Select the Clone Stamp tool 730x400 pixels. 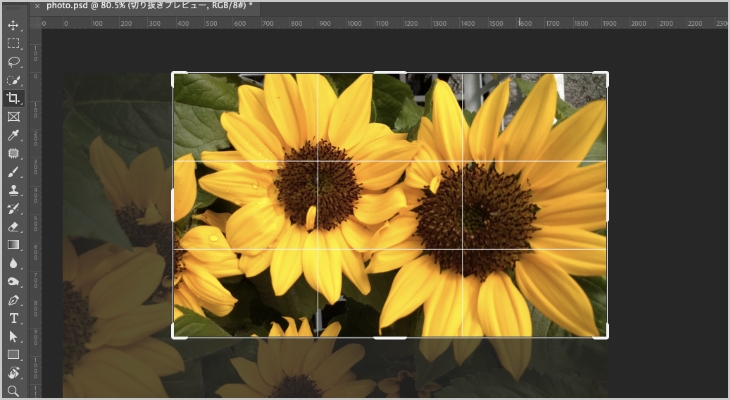14,190
